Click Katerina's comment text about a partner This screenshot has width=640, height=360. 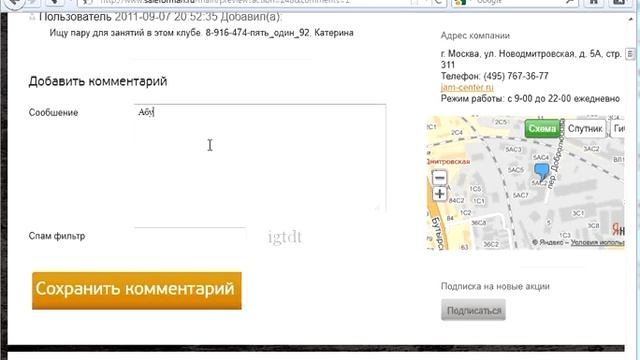coord(201,33)
